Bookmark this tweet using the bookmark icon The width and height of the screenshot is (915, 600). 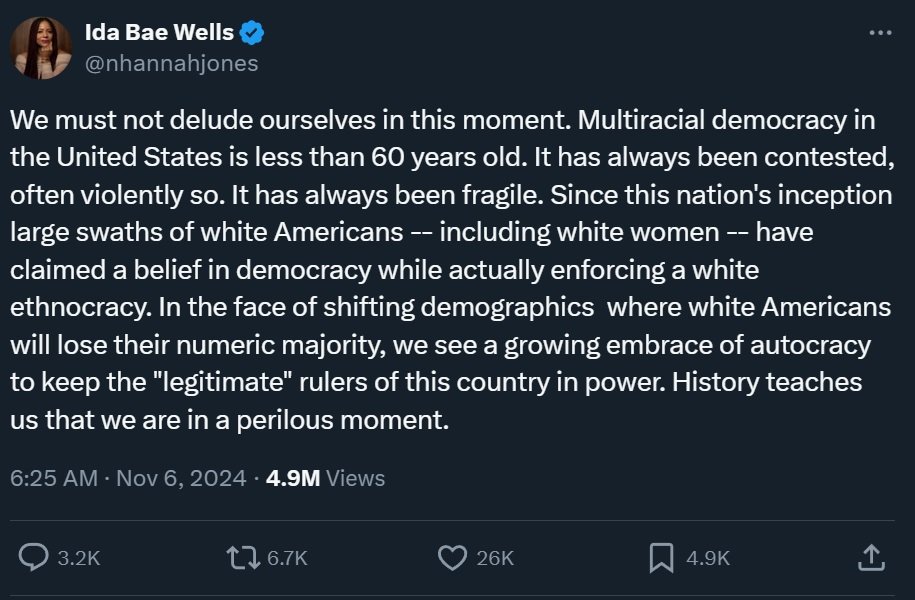coord(661,557)
